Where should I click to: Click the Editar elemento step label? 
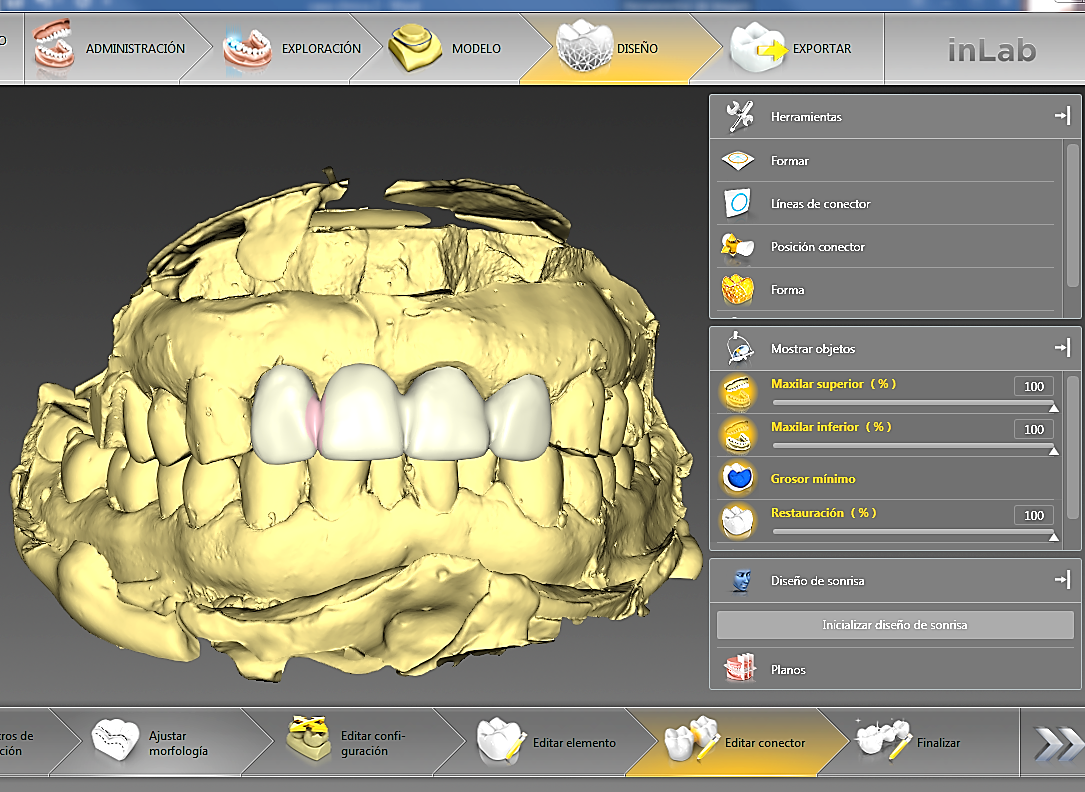tap(574, 743)
